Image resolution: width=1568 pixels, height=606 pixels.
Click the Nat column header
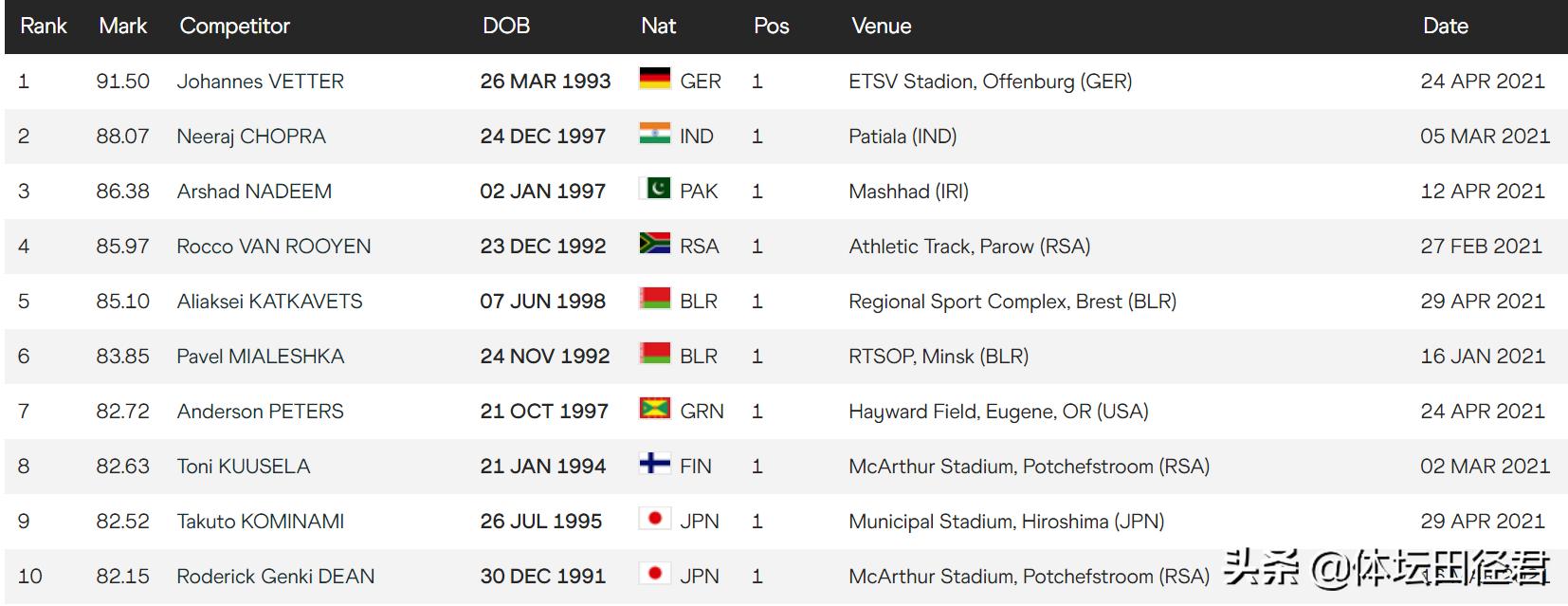pos(659,26)
